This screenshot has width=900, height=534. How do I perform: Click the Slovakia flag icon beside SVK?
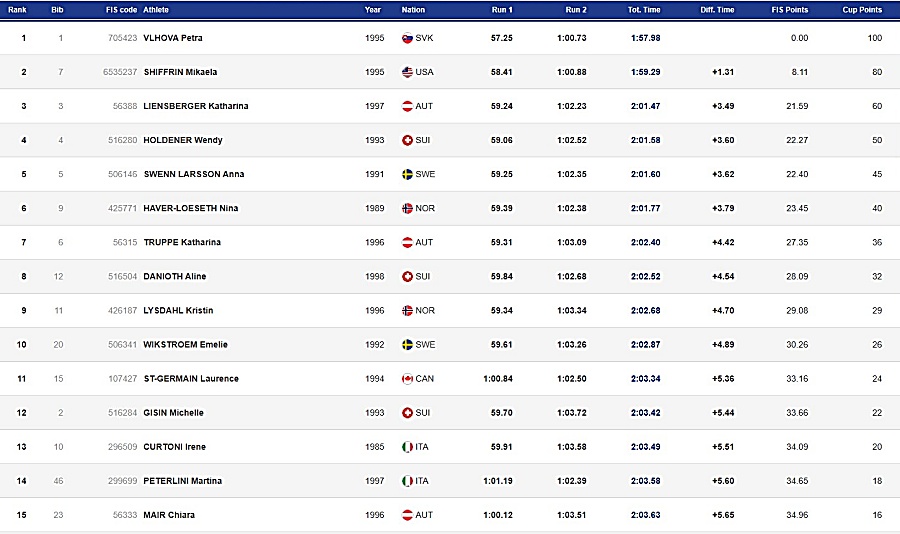pos(407,38)
